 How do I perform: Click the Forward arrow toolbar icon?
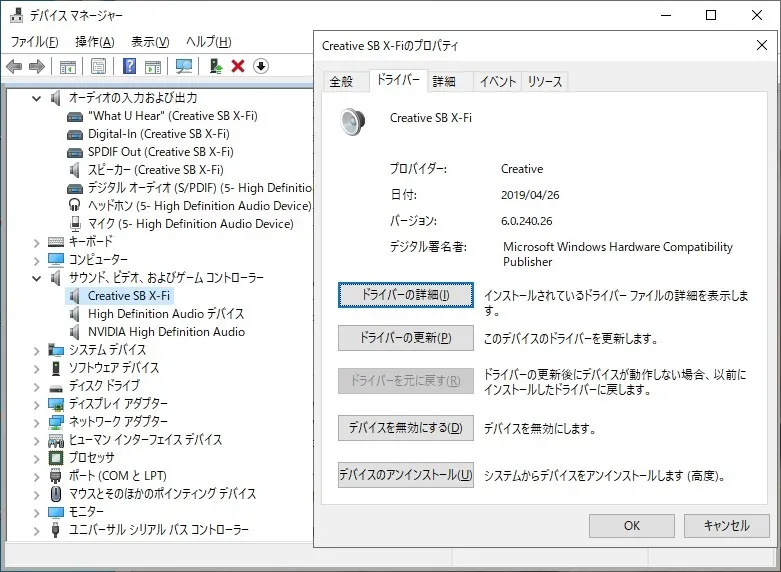point(37,66)
